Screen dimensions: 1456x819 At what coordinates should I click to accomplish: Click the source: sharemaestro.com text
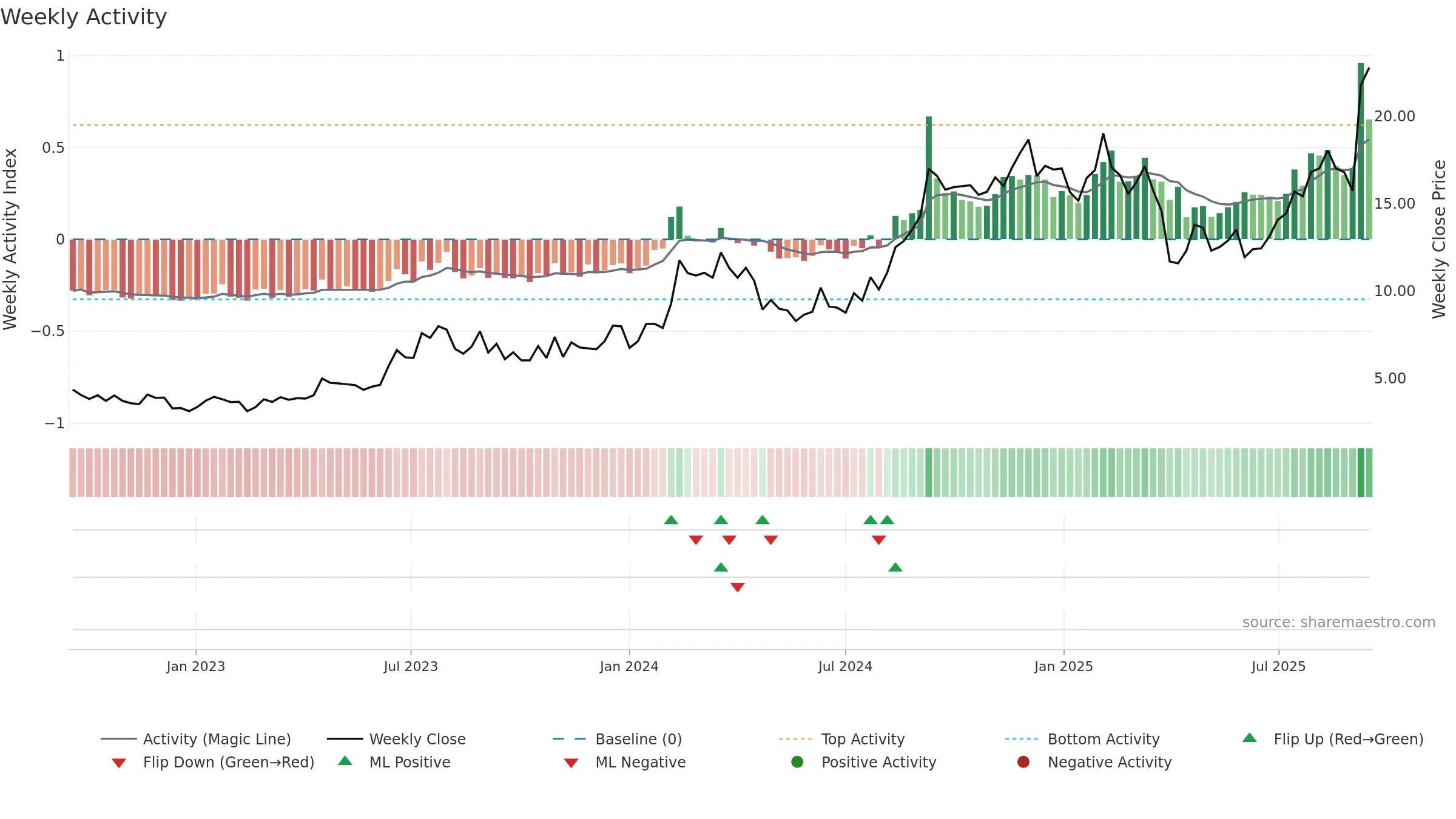[1339, 622]
